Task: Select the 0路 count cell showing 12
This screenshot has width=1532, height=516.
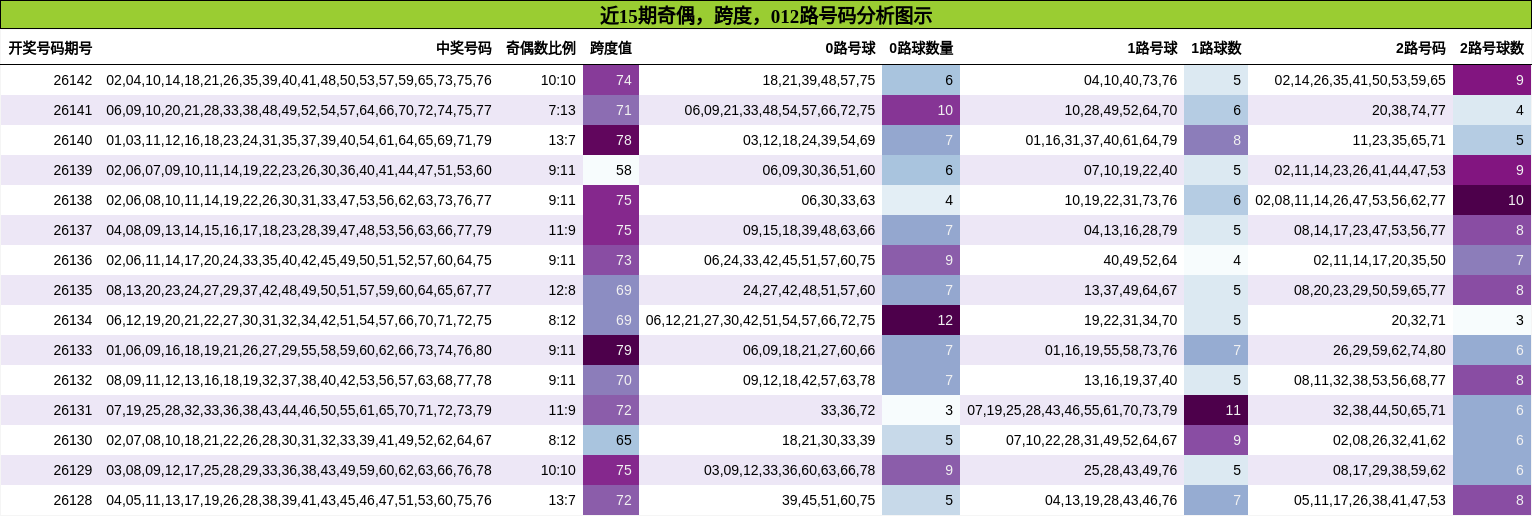Action: tap(921, 320)
